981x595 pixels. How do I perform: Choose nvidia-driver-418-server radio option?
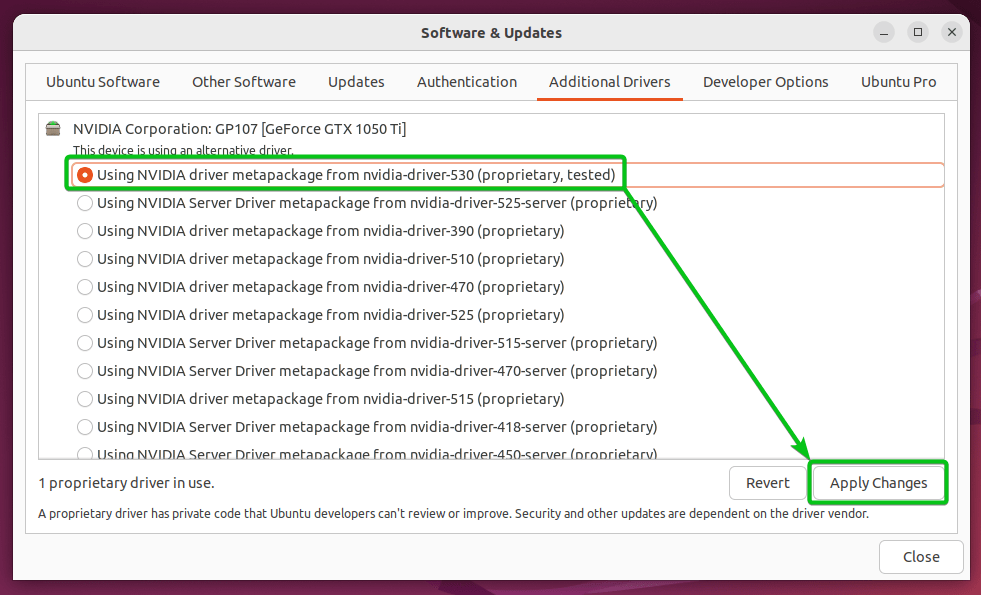[x=84, y=427]
